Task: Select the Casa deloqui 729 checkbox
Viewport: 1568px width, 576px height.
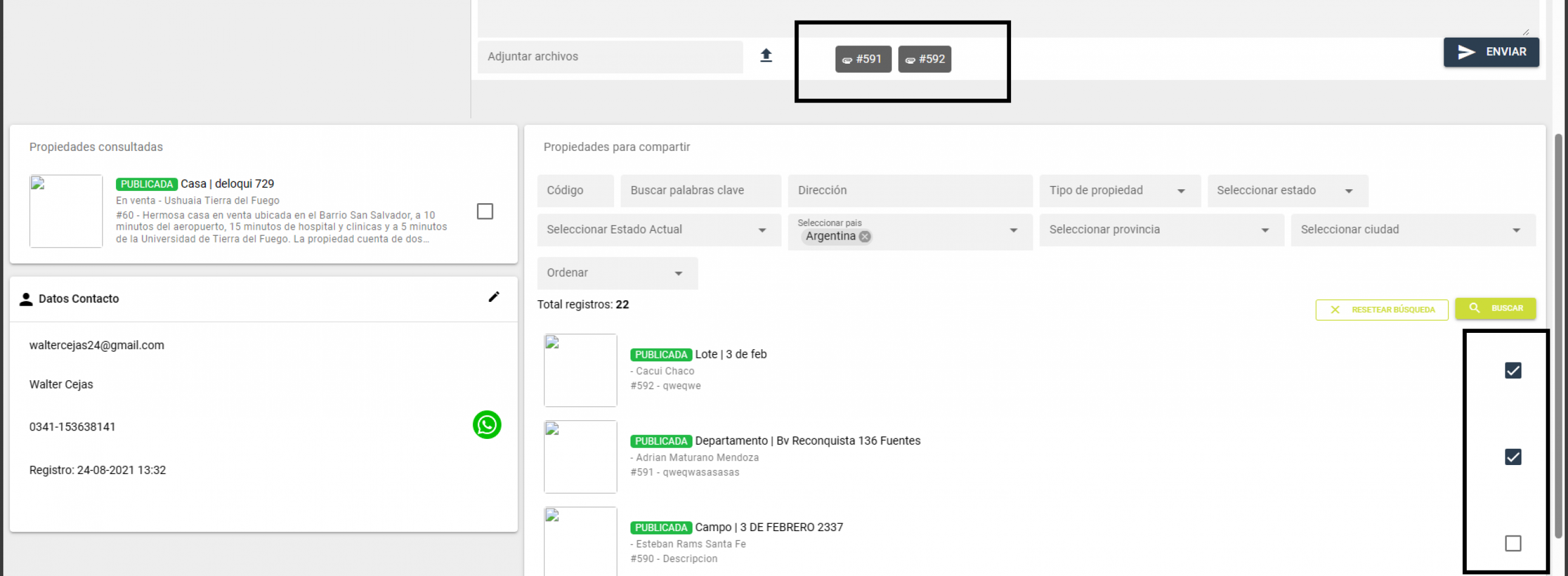Action: coord(484,212)
